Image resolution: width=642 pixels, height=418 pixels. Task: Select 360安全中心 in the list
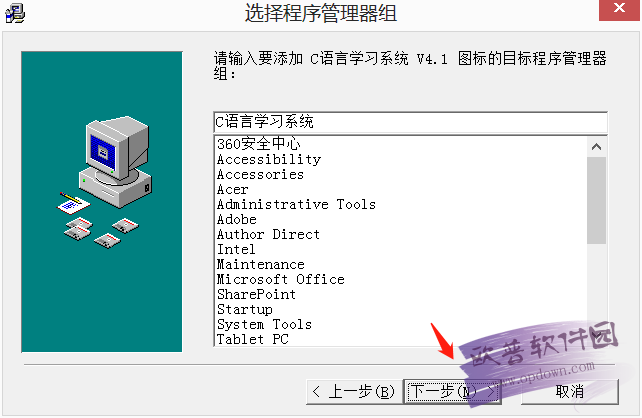click(x=259, y=144)
